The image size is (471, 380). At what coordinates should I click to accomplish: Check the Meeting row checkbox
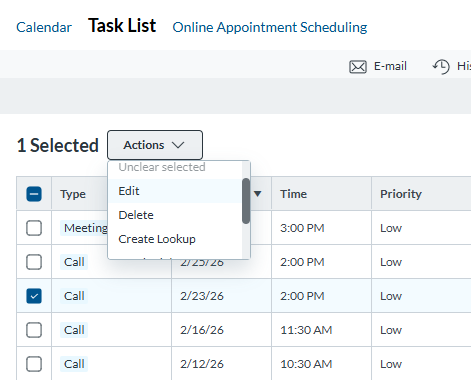(x=34, y=228)
